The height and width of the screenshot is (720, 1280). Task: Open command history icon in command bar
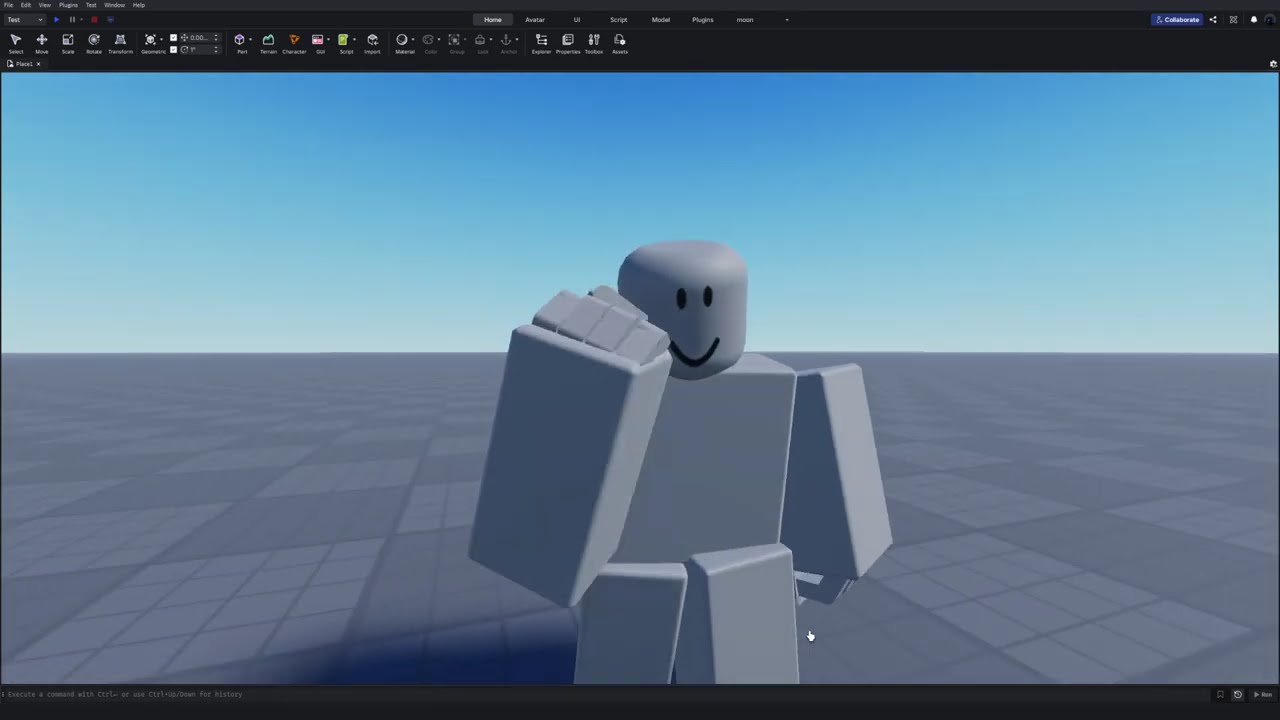tap(1237, 694)
